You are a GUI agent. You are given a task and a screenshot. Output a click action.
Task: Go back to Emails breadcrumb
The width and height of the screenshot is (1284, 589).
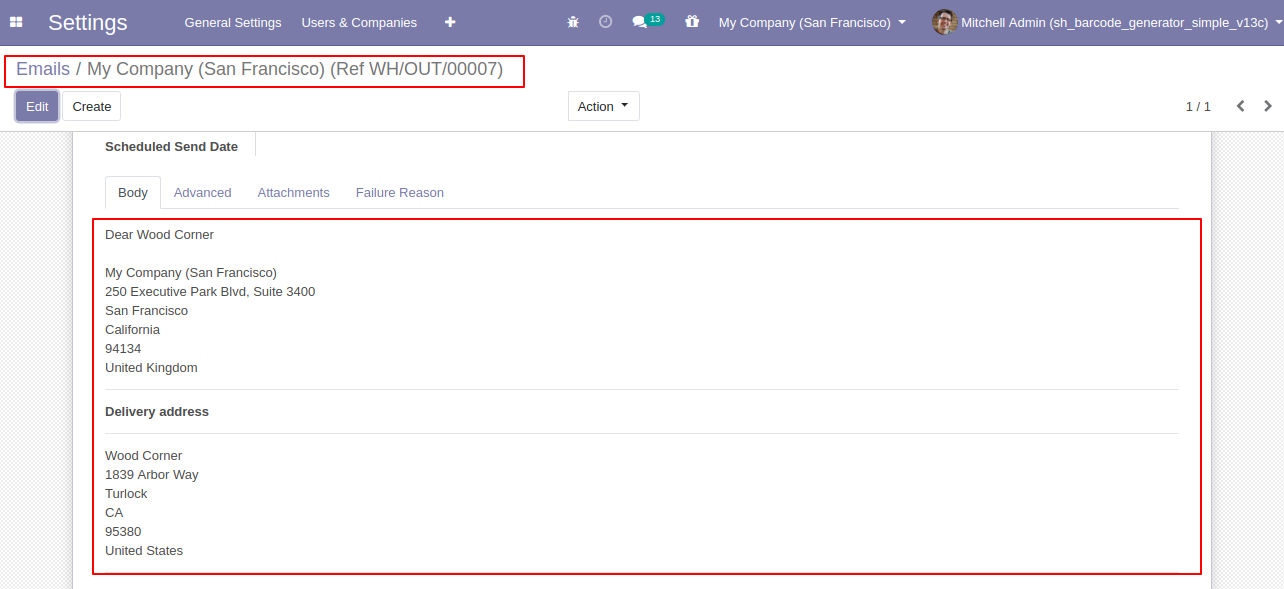43,69
